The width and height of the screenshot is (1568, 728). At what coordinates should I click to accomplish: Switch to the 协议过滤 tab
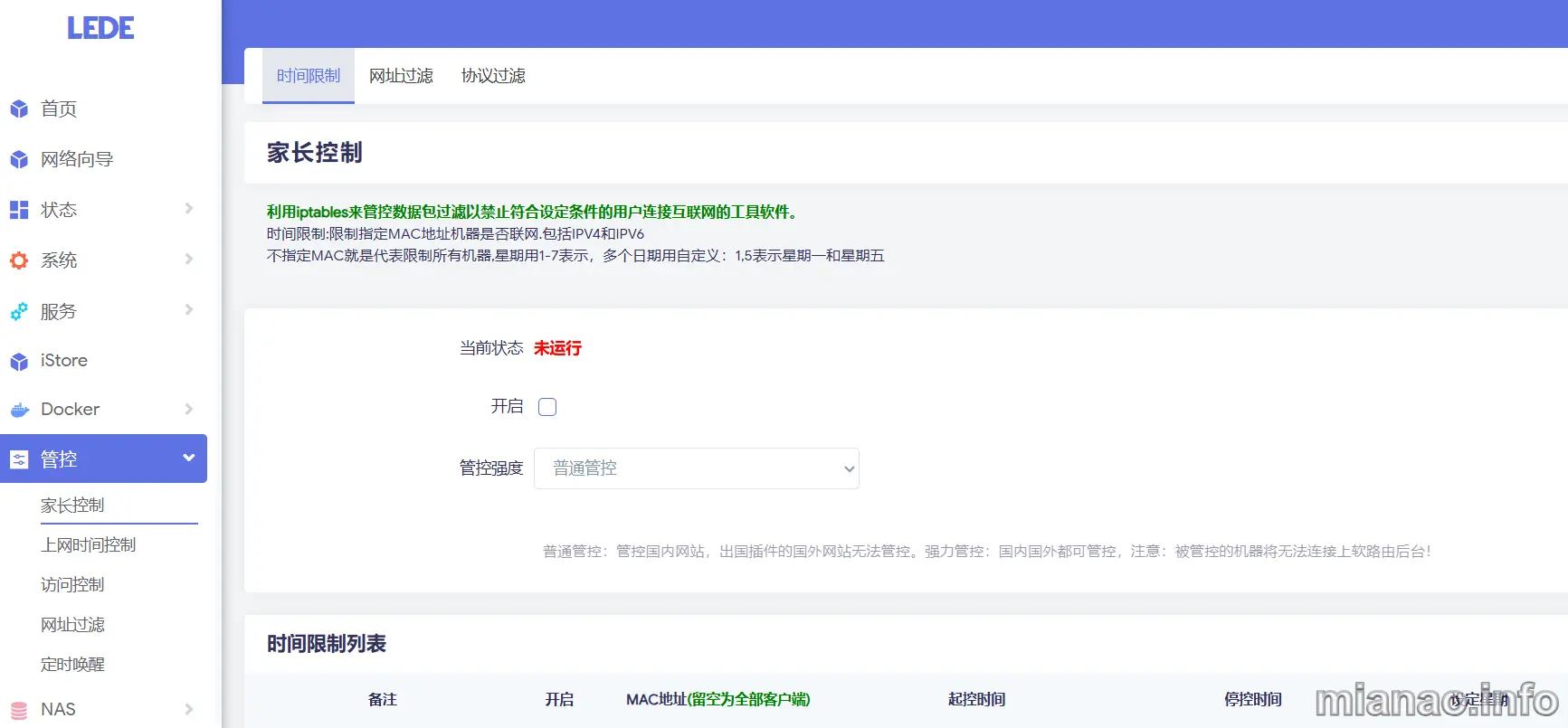tap(493, 76)
